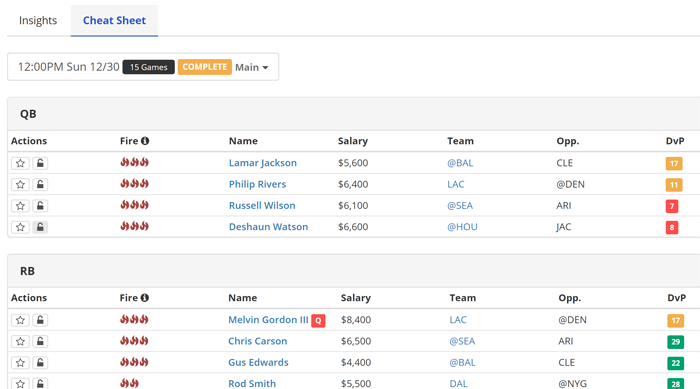This screenshot has width=700, height=389.
Task: Star Gus Edwards as a favorite
Action: [x=21, y=363]
